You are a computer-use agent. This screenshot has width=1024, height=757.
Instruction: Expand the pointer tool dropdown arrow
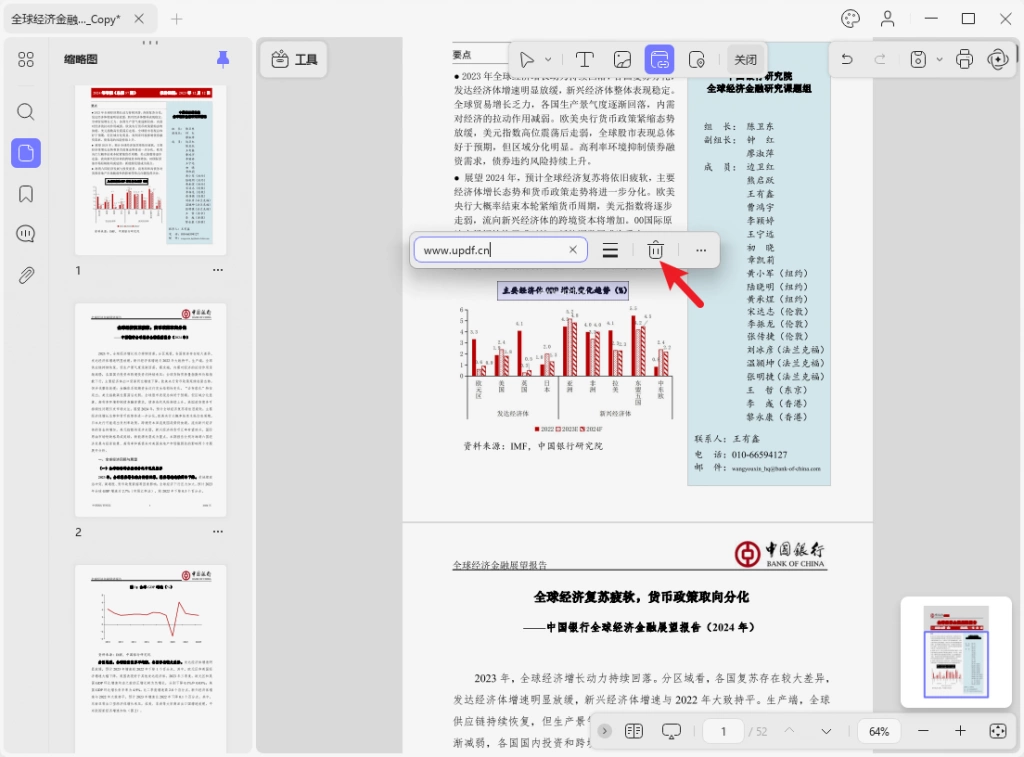pyautogui.click(x=548, y=60)
